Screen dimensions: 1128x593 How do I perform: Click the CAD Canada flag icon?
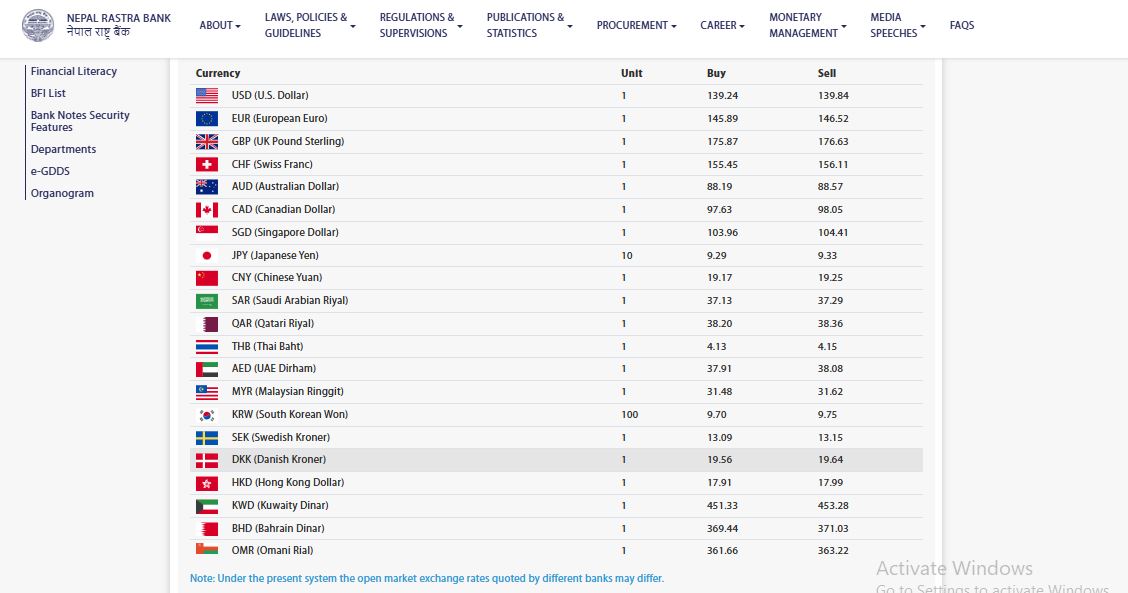coord(206,209)
